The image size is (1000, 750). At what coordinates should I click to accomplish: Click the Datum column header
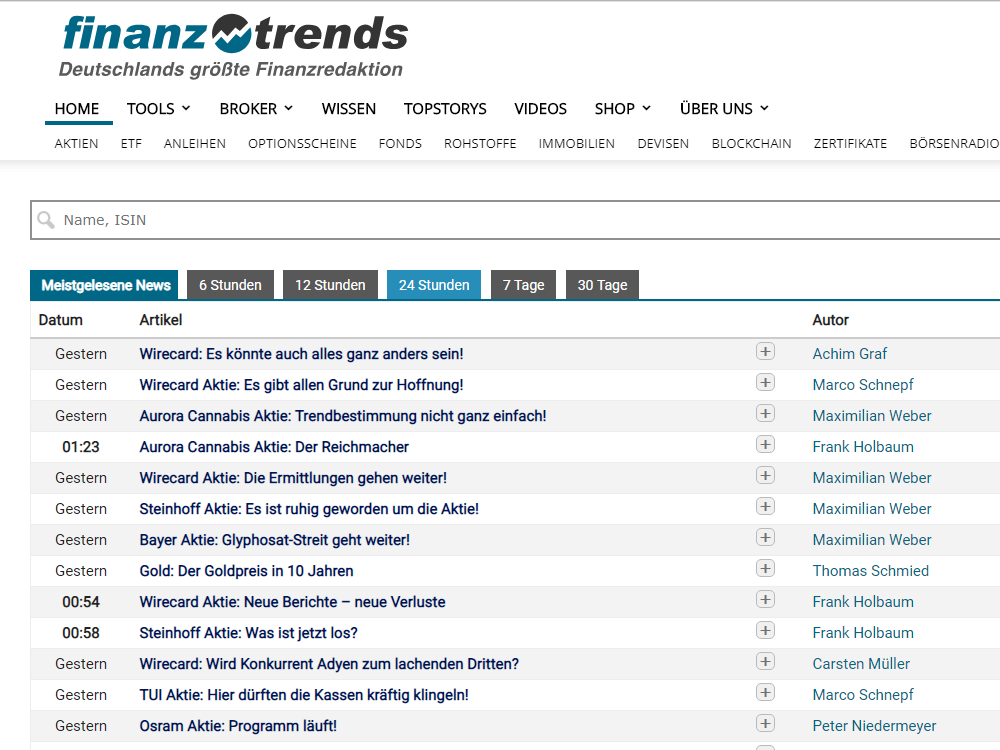click(x=61, y=320)
